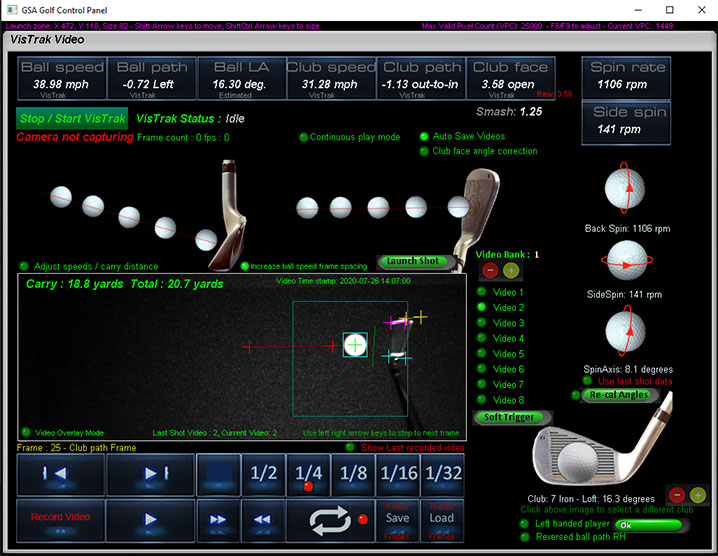This screenshot has width=718, height=556.
Task: Increase the Video Bank with the yellow plus
Action: [x=511, y=271]
